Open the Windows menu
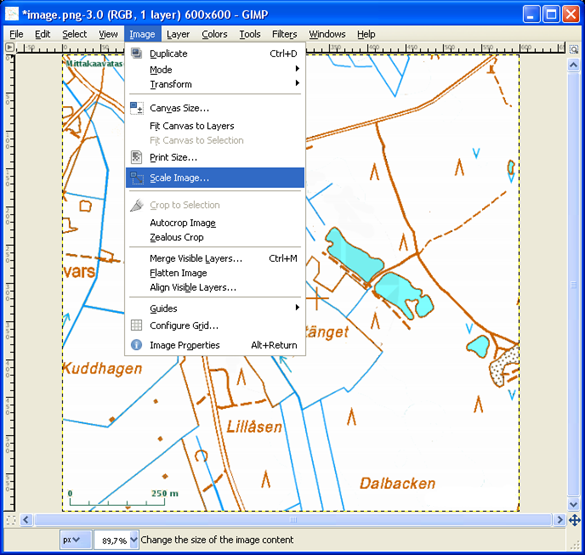The width and height of the screenshot is (585, 555). [327, 34]
